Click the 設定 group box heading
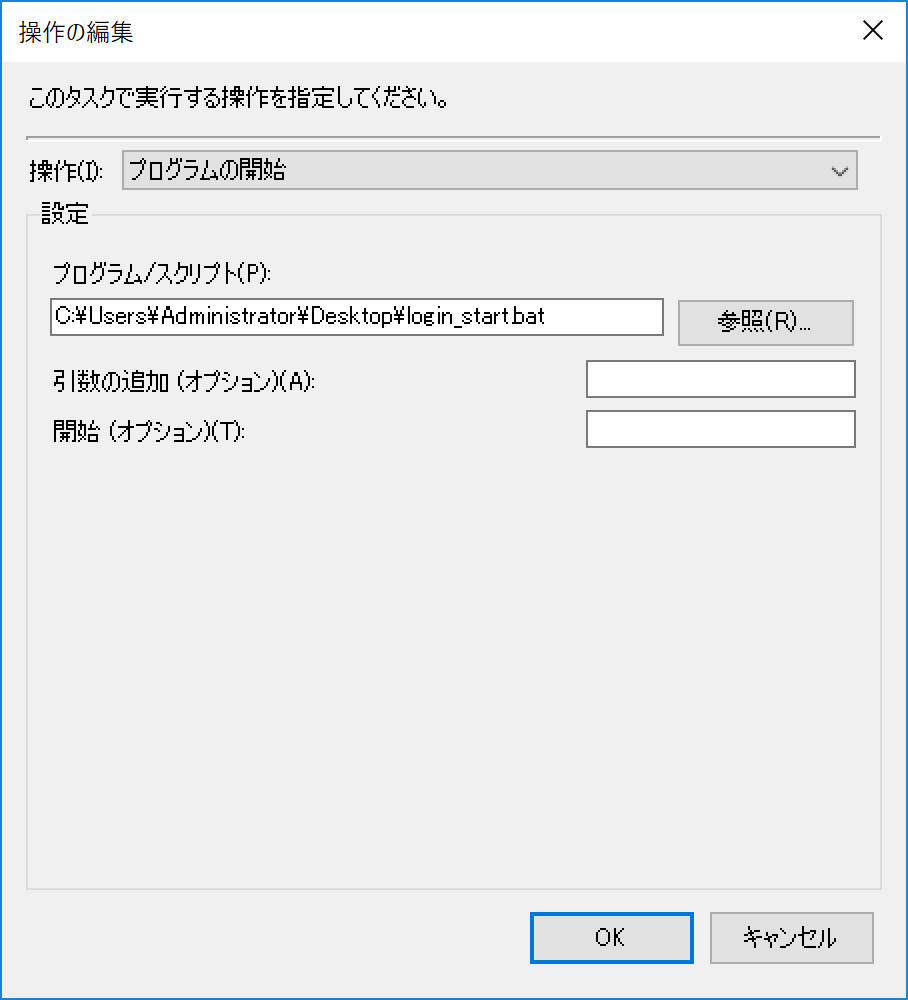 point(64,214)
